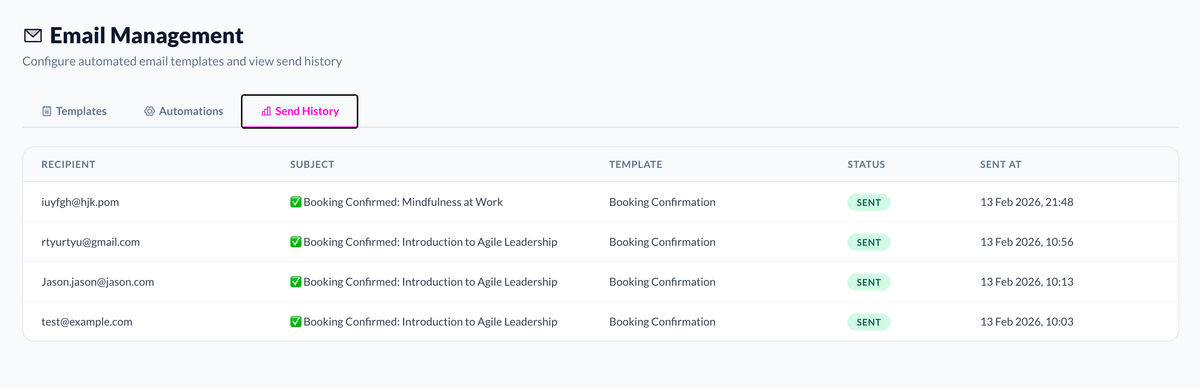Click recipient iuyfgh@hjk.pom
This screenshot has height=388, width=1200.
point(80,202)
